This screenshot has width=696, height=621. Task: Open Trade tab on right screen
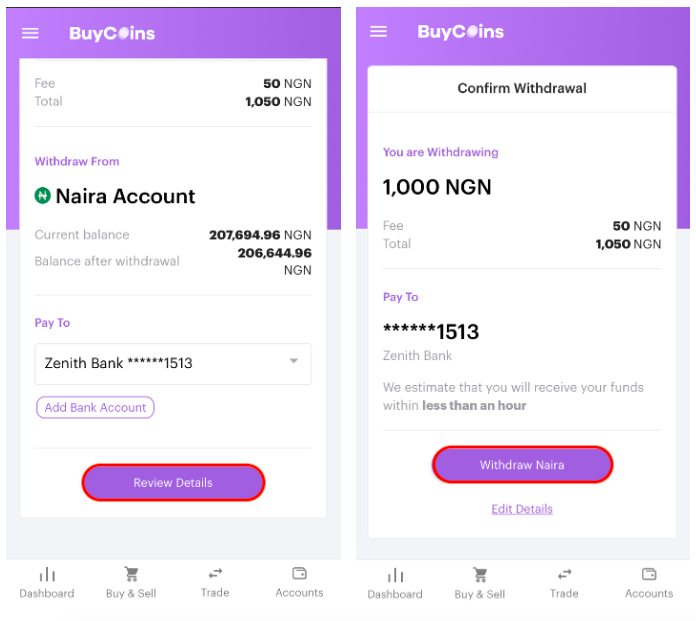(x=564, y=584)
